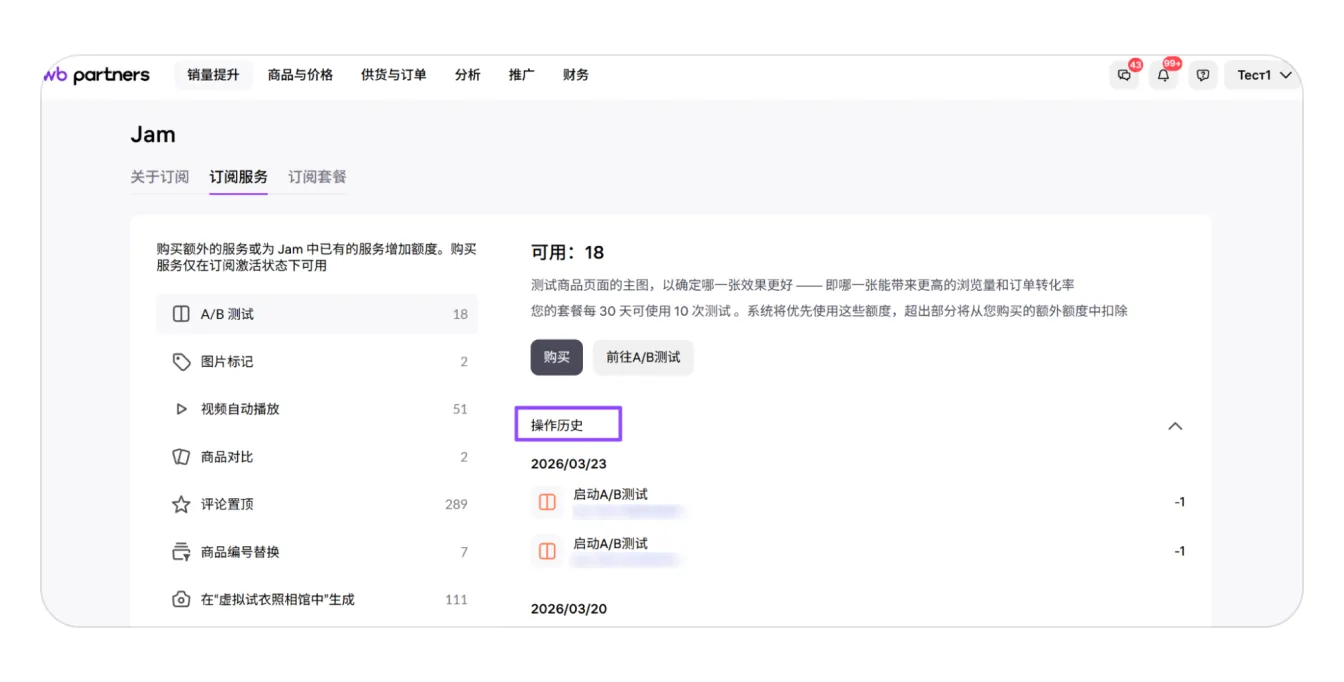Click the 2026/03/23 date heading

tap(569, 464)
